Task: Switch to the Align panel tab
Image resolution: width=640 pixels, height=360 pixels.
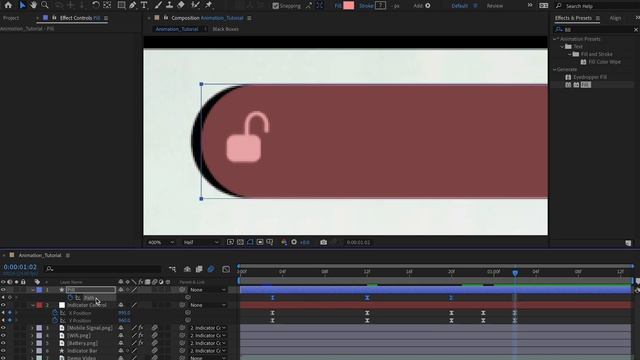Action: pos(615,18)
